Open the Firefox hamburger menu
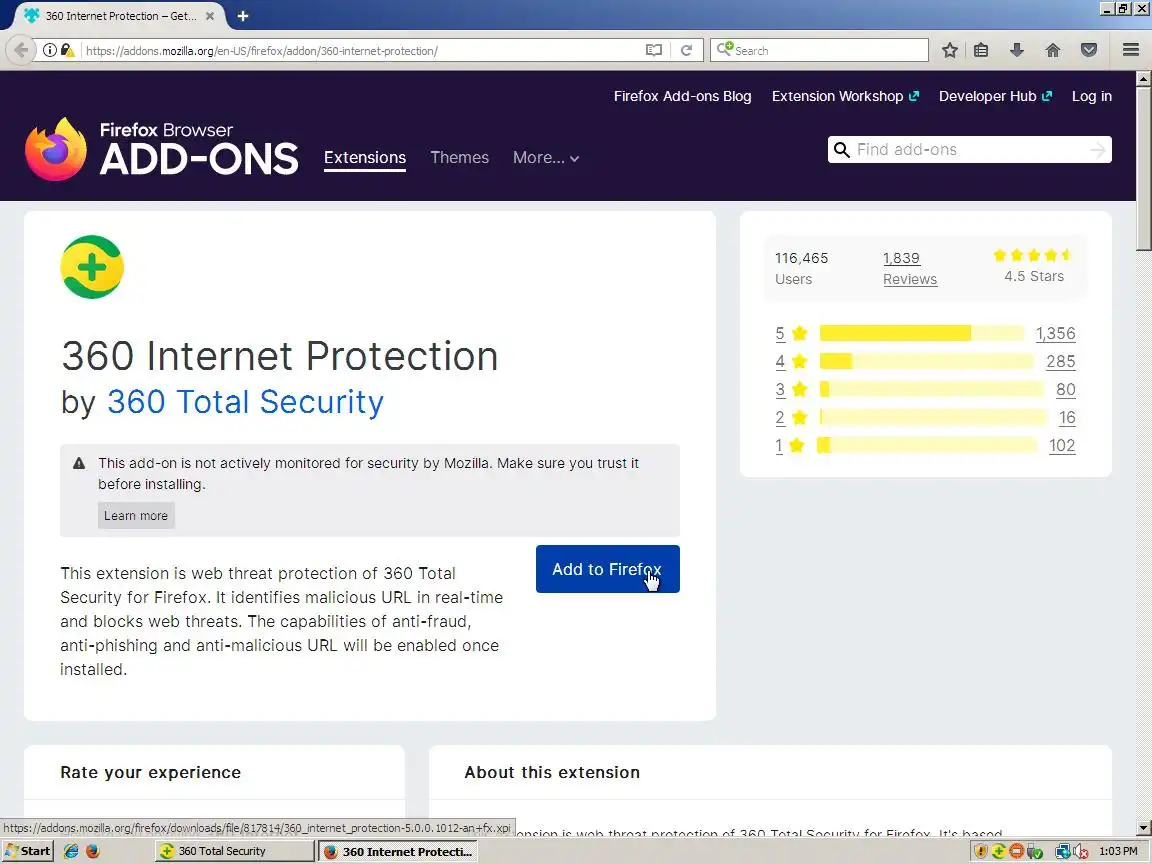This screenshot has height=864, width=1152. point(1131,50)
